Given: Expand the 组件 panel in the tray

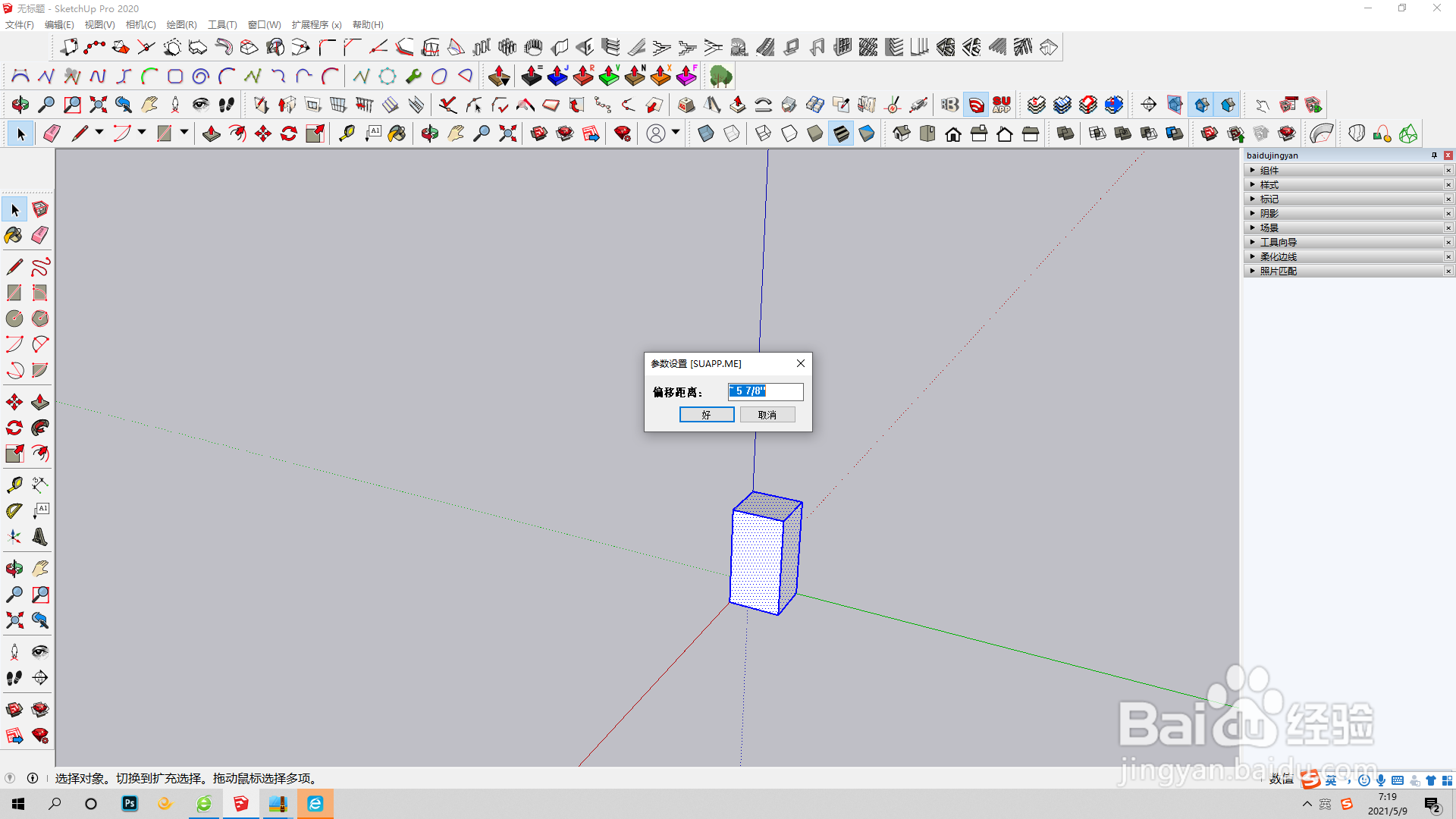Looking at the screenshot, I should click(x=1269, y=170).
